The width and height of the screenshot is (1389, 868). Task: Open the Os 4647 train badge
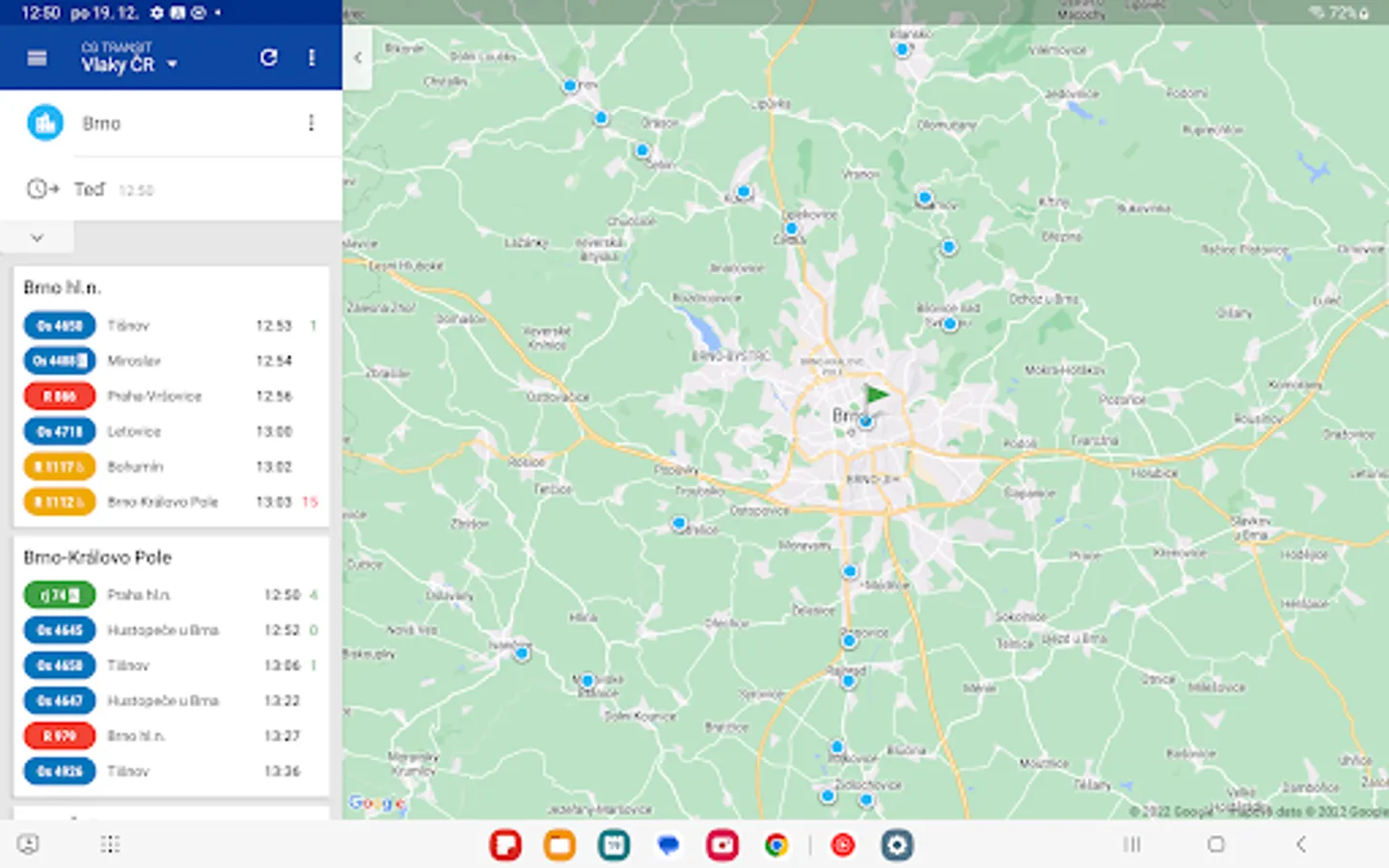60,701
